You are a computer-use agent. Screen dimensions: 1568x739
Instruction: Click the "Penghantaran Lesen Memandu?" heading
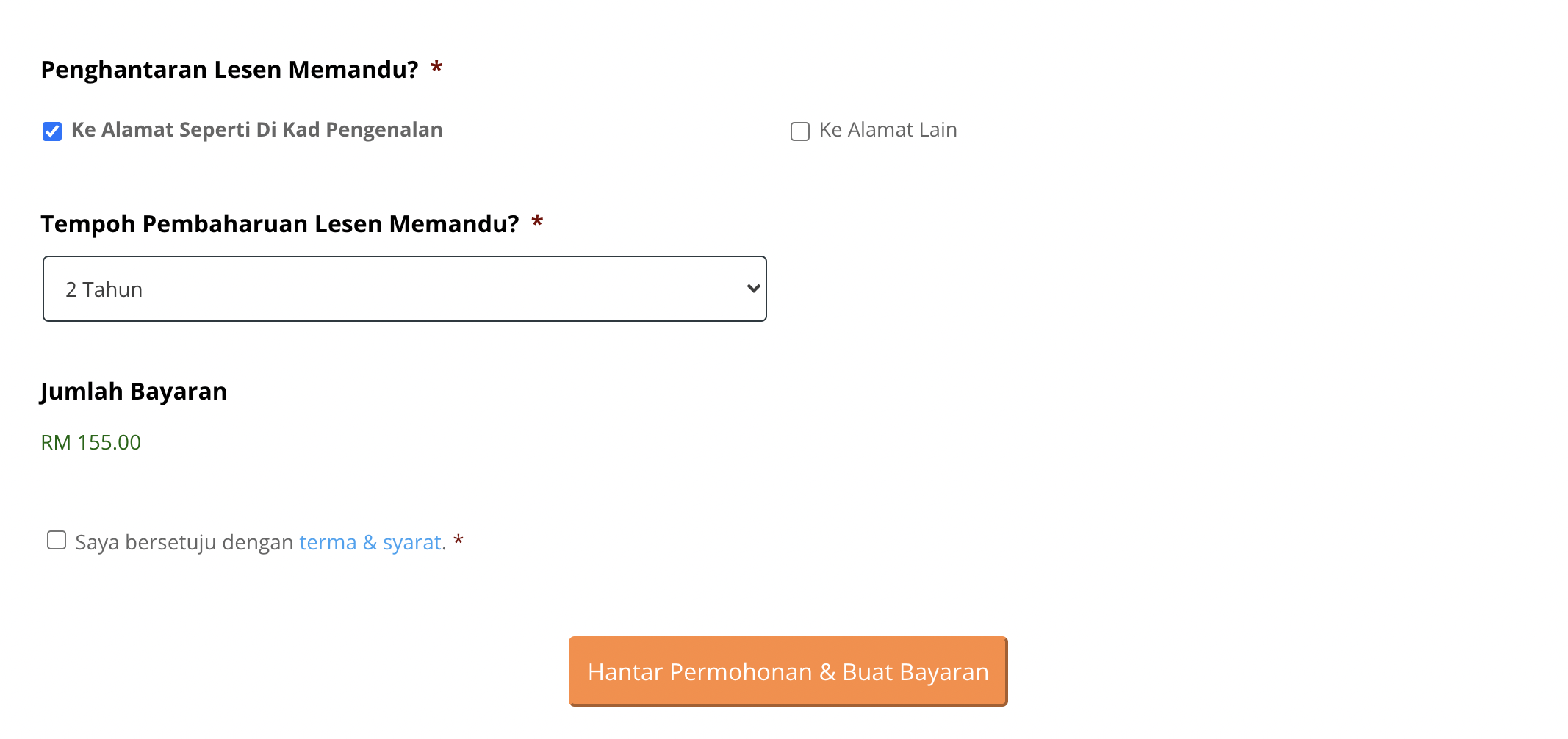(229, 70)
